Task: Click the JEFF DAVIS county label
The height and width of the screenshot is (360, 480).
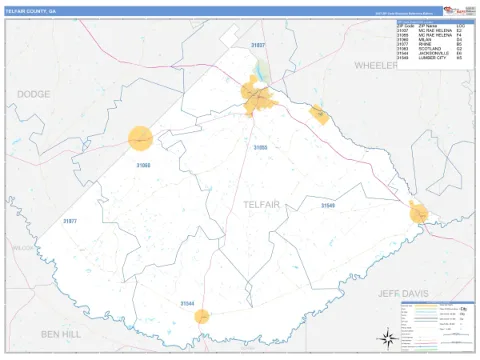Action: coord(403,294)
